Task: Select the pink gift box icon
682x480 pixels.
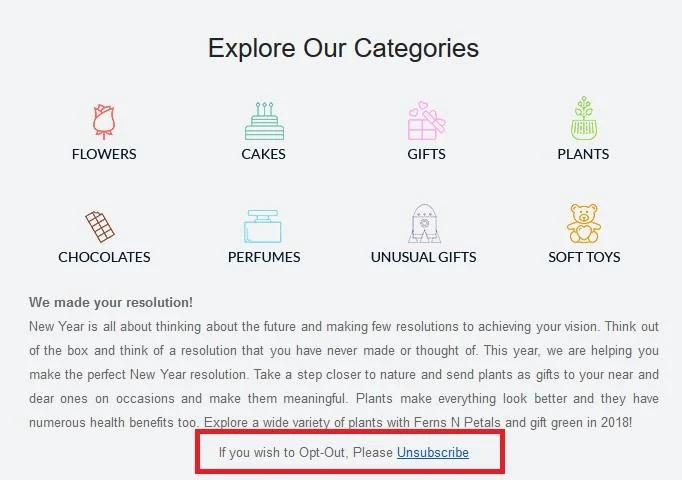Action: click(426, 120)
